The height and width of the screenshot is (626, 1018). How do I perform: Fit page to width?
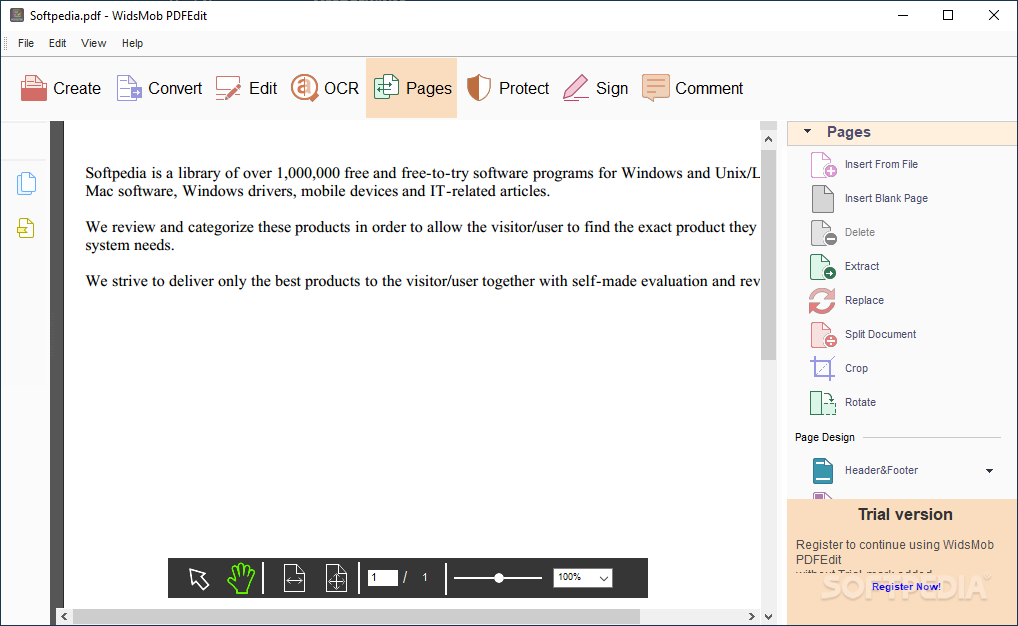pos(294,578)
